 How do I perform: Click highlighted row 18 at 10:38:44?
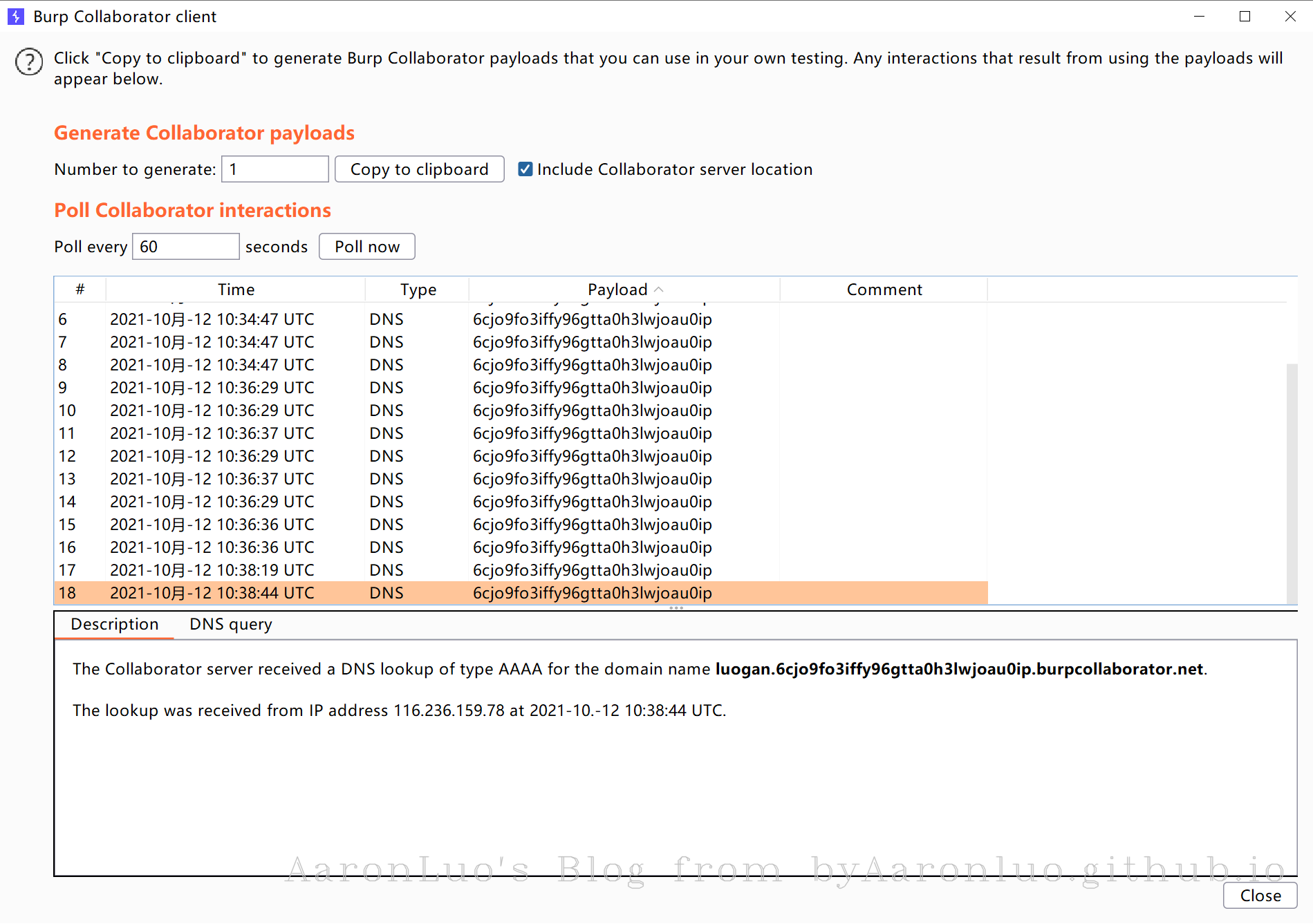point(521,593)
